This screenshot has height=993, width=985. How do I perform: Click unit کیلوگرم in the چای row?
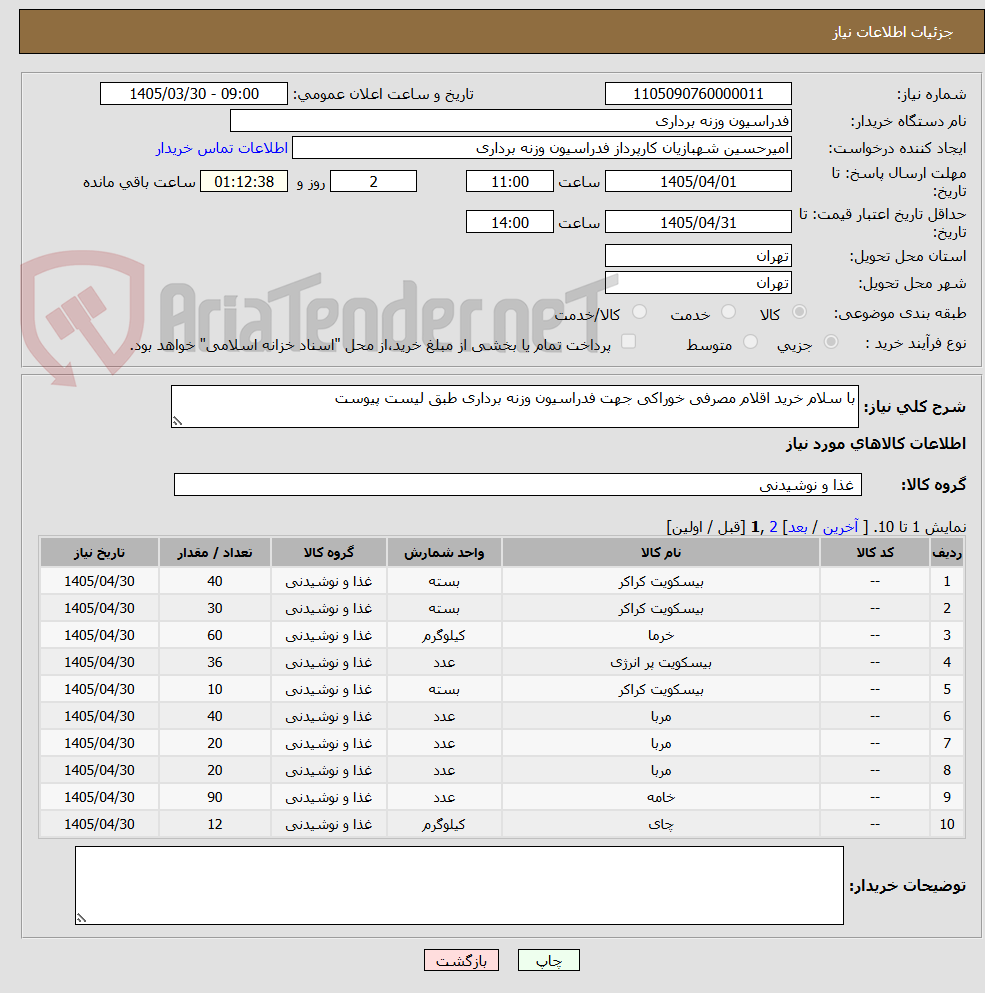pos(444,825)
